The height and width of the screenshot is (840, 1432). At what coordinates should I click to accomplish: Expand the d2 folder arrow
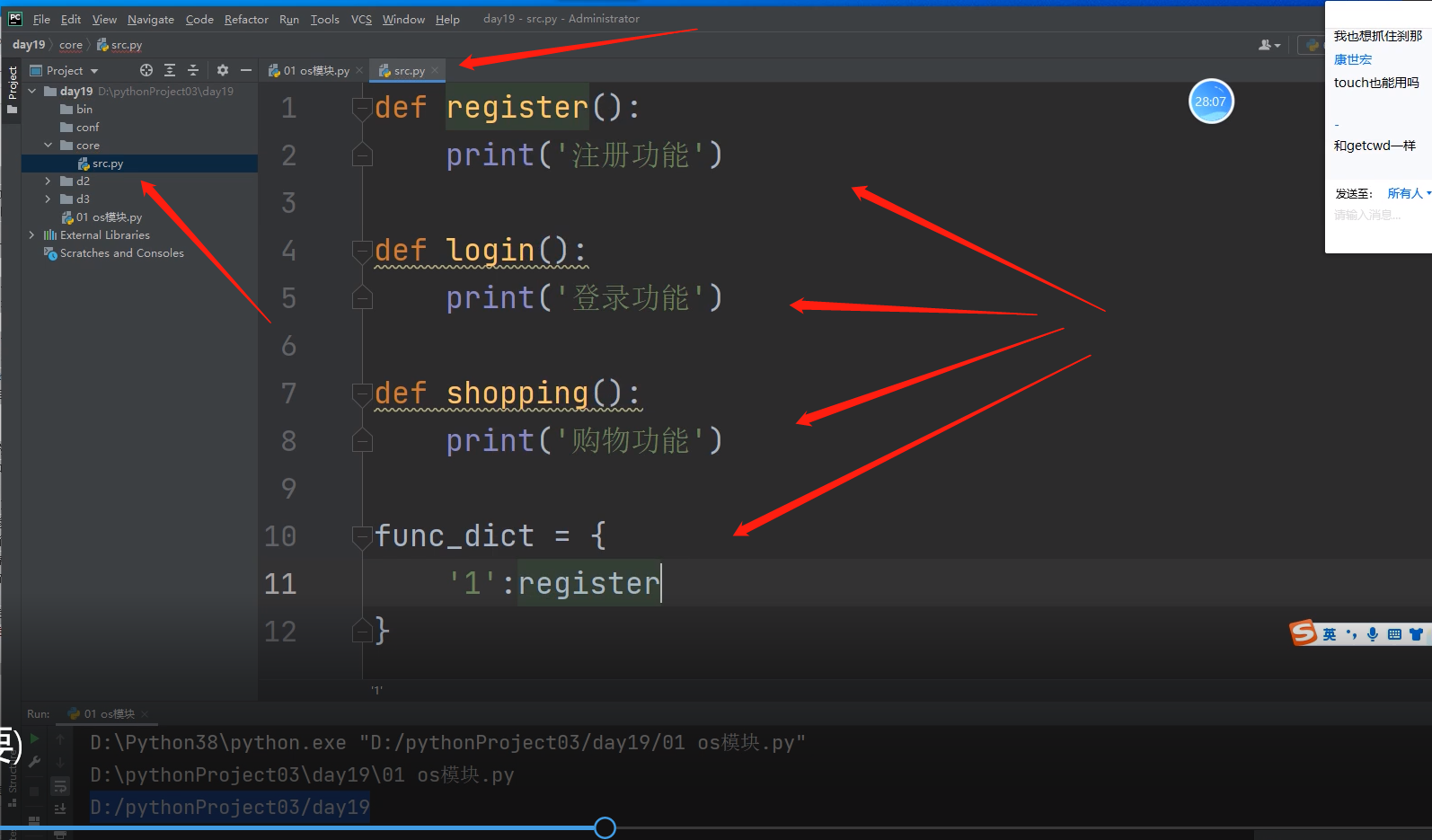(x=49, y=181)
